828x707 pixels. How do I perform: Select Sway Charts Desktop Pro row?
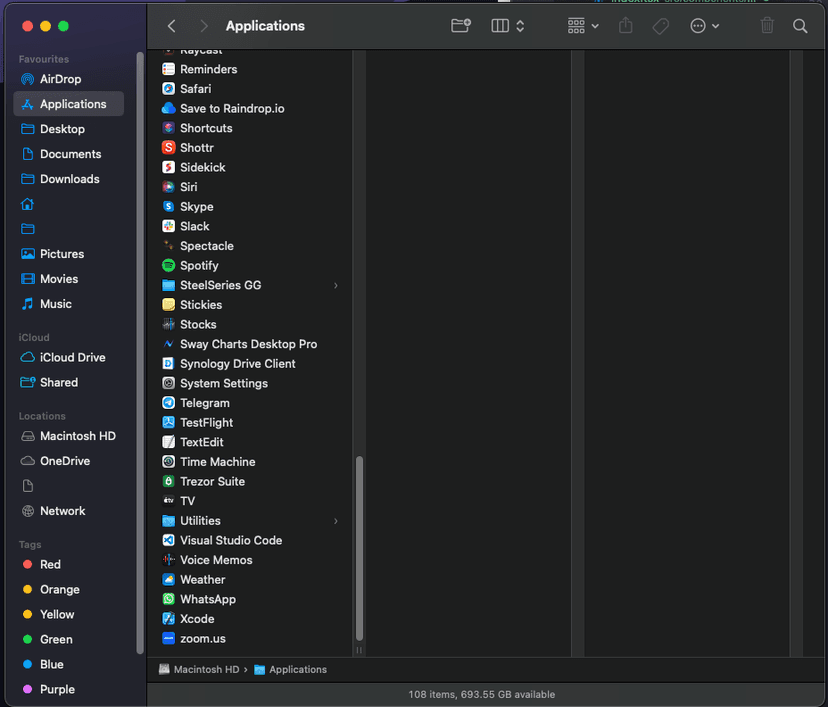click(250, 344)
